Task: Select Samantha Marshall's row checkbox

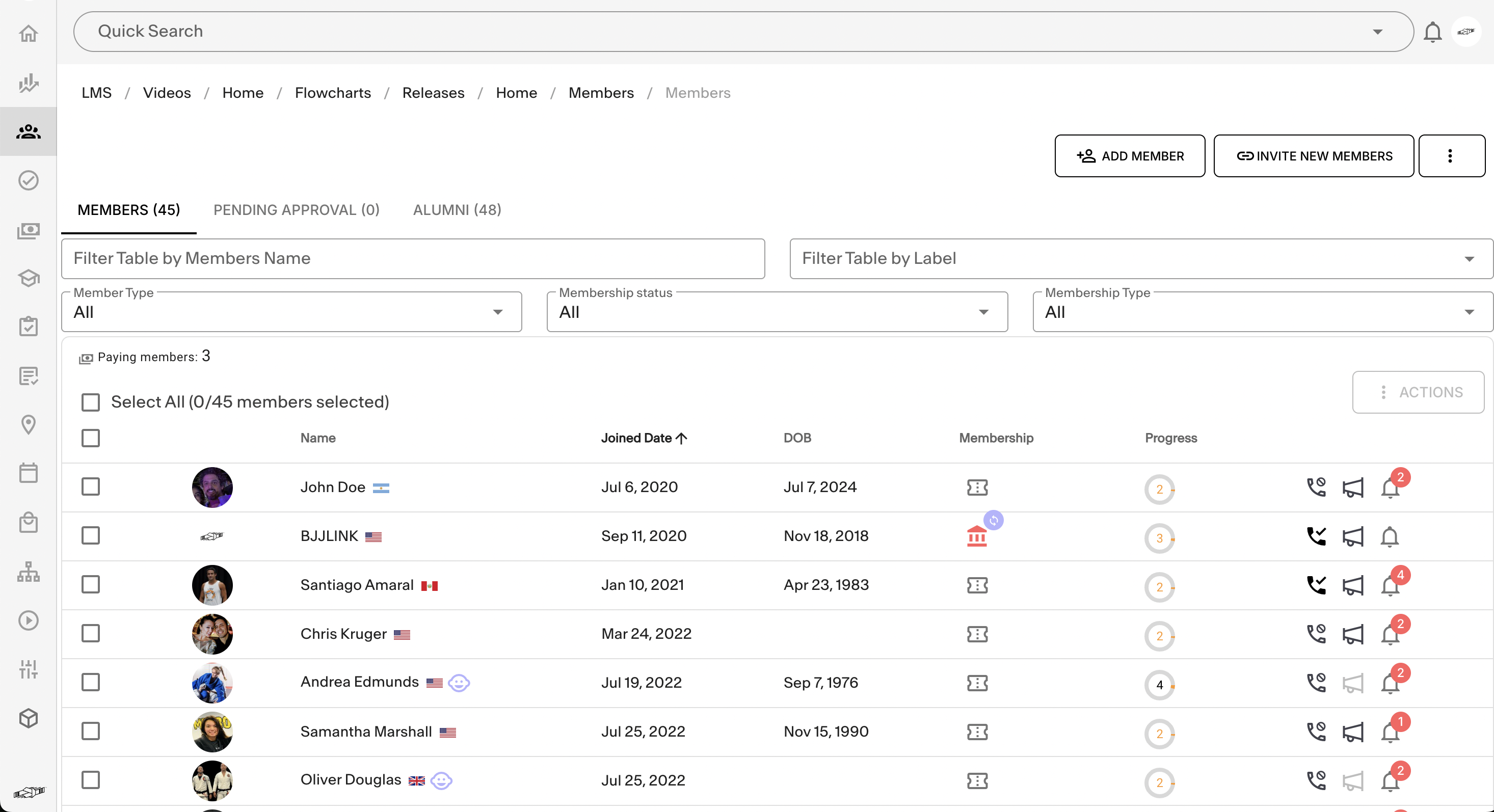Action: (x=91, y=731)
